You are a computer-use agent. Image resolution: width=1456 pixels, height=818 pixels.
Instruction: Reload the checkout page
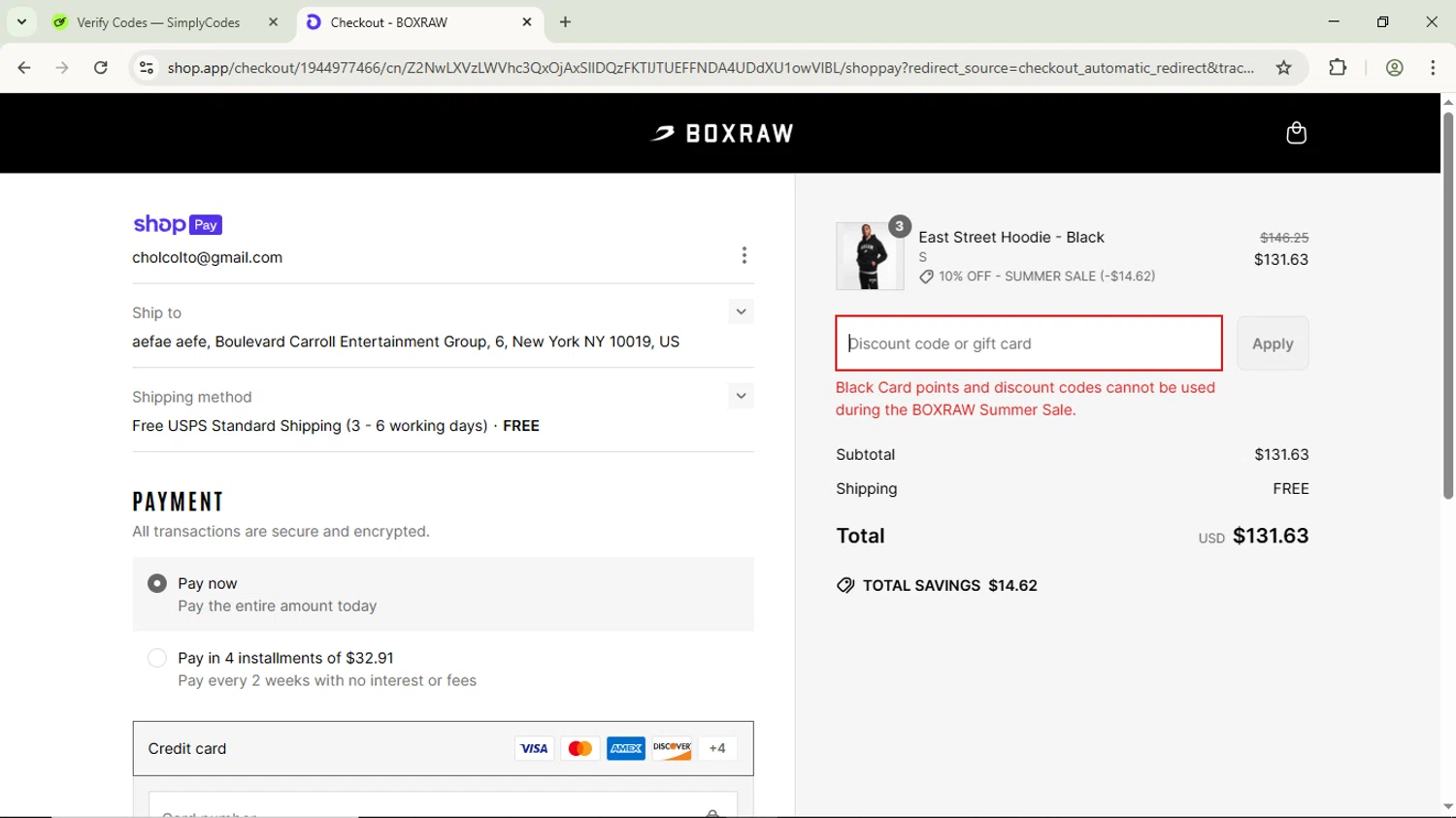coord(101,67)
